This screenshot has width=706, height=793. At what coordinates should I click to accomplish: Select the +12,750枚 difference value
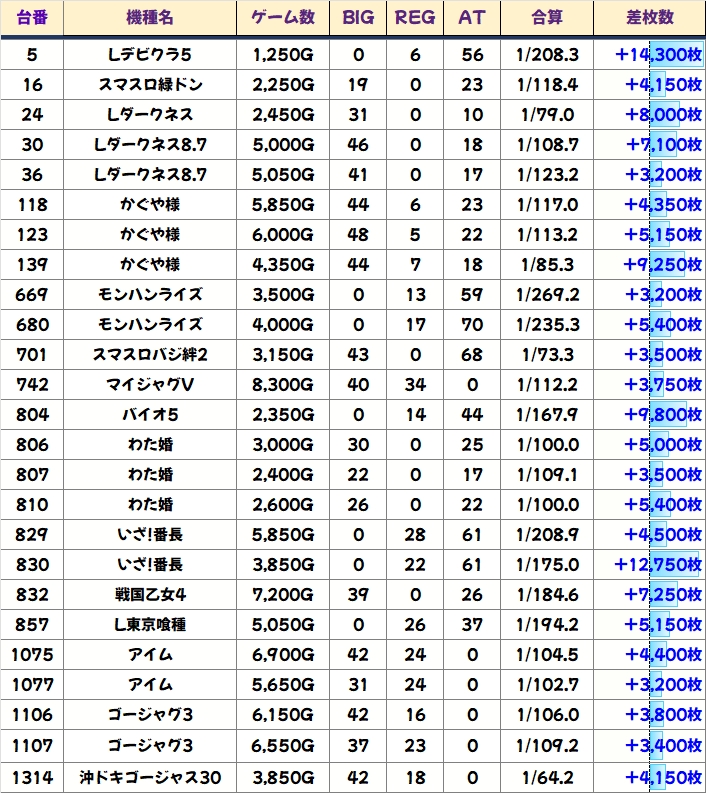(658, 564)
